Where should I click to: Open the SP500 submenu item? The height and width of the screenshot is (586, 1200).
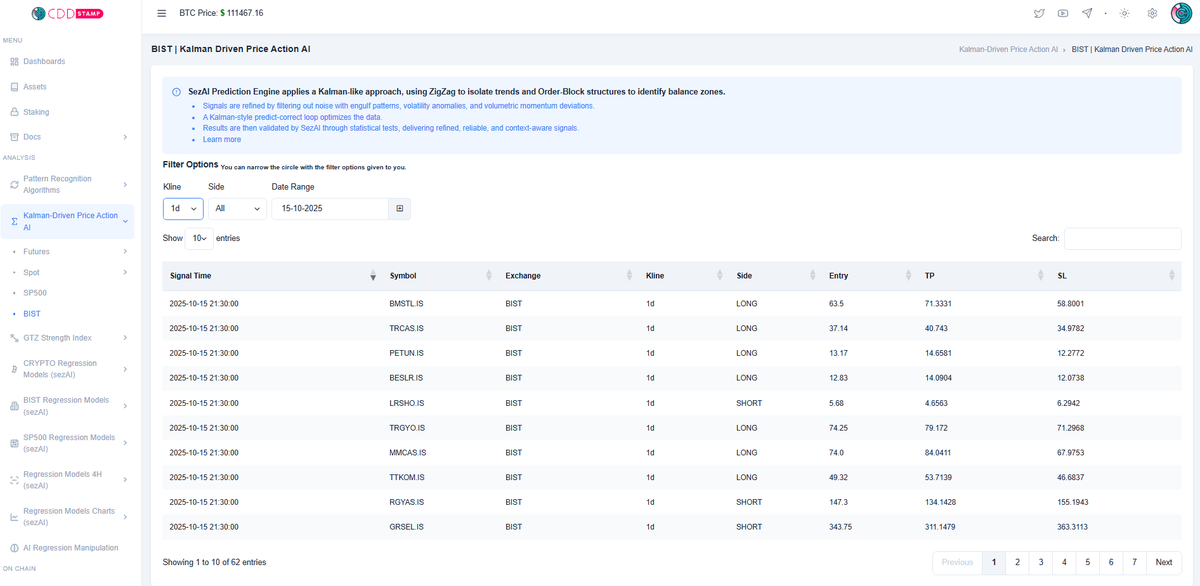pos(35,293)
